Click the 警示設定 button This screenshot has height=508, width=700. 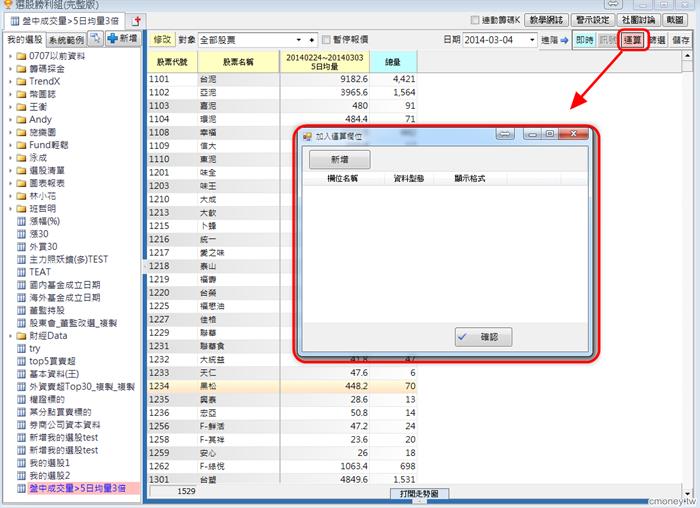[x=592, y=20]
